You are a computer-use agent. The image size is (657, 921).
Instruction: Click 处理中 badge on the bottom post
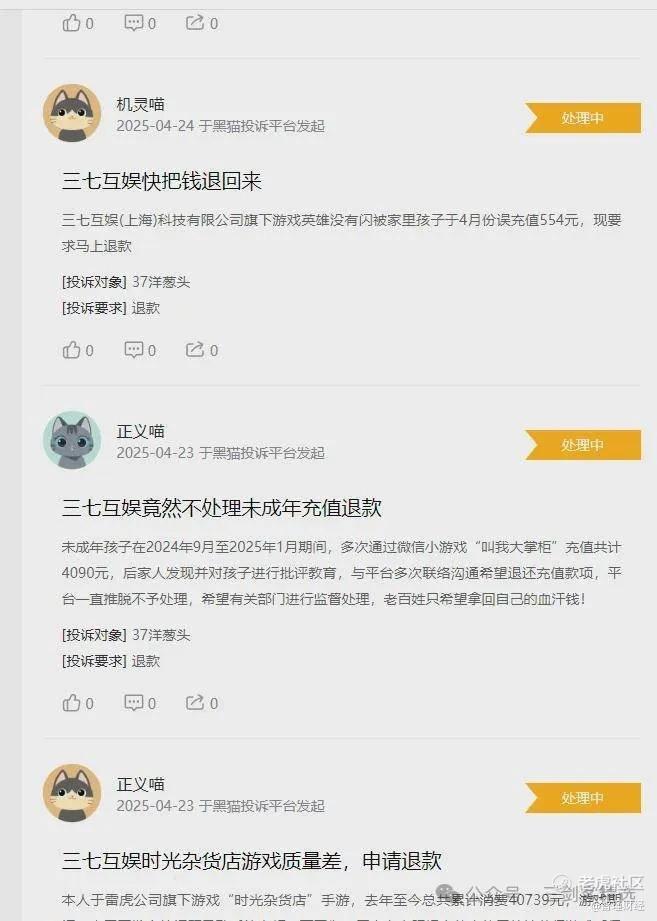(582, 798)
